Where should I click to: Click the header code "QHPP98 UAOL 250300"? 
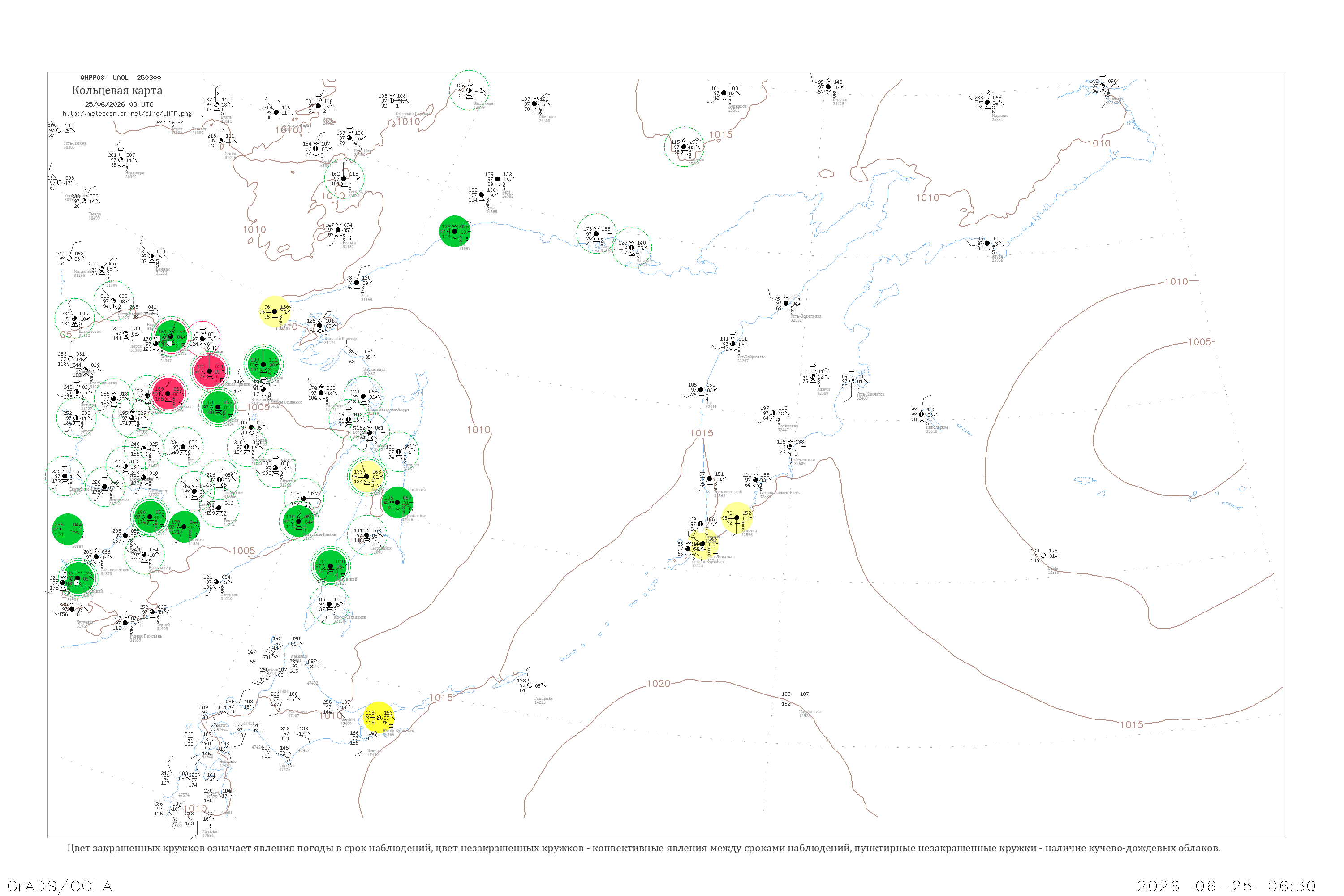121,78
